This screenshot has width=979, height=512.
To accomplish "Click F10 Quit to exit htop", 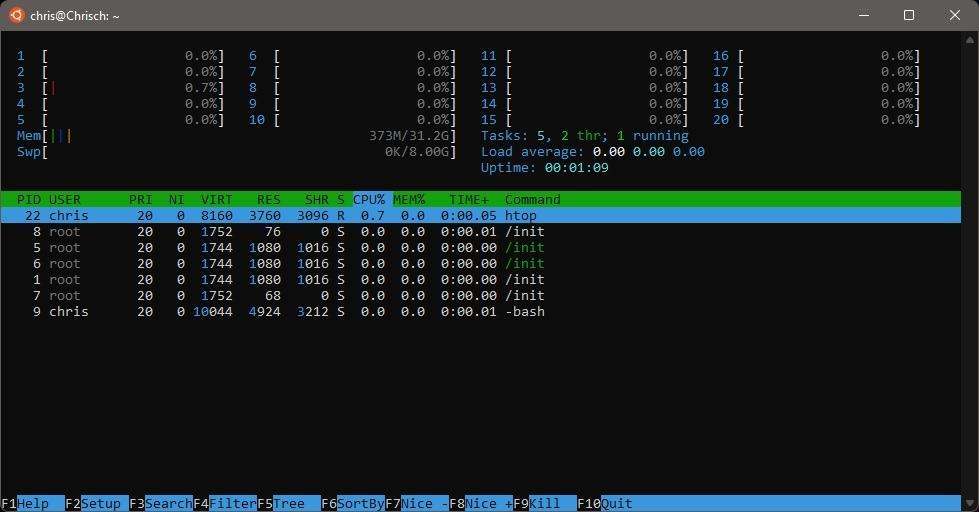I will point(604,503).
